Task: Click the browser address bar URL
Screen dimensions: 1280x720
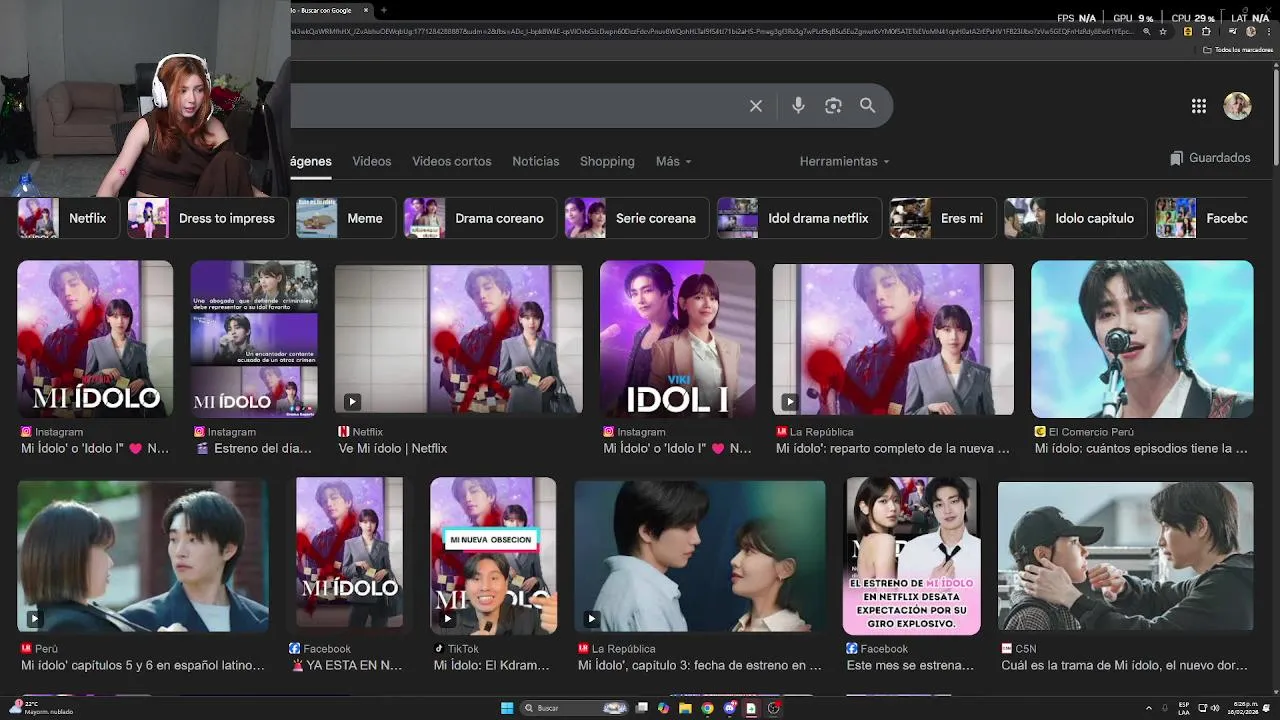Action: (712, 32)
